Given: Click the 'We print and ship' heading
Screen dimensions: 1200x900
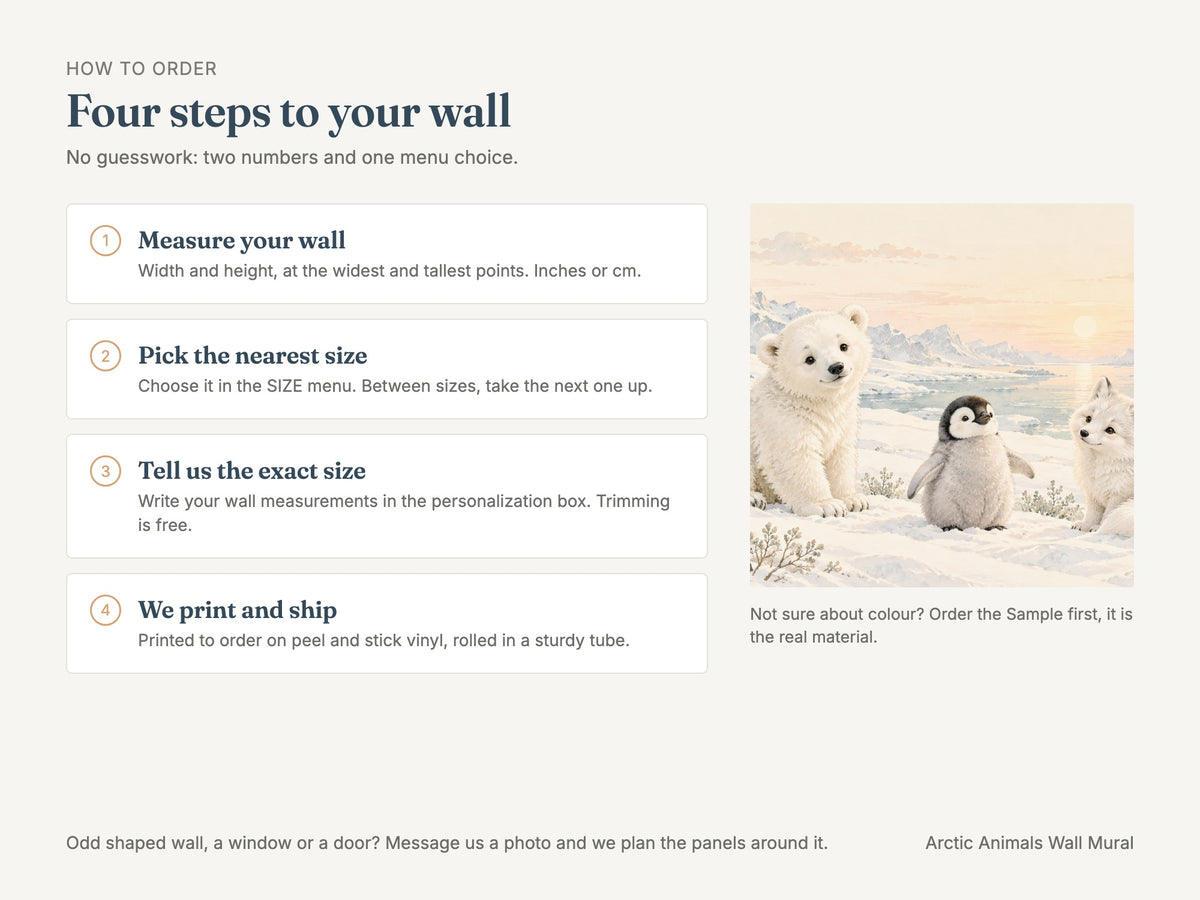Looking at the screenshot, I should (x=238, y=609).
